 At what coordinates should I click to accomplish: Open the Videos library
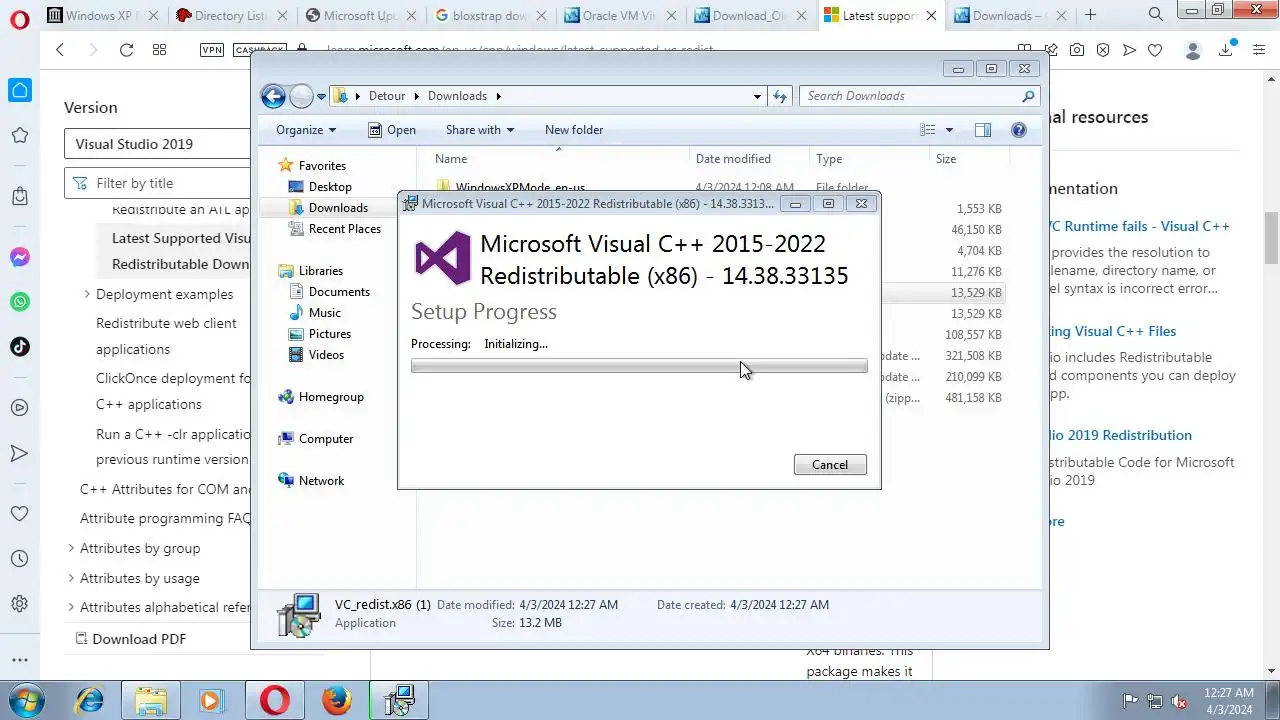316,355
